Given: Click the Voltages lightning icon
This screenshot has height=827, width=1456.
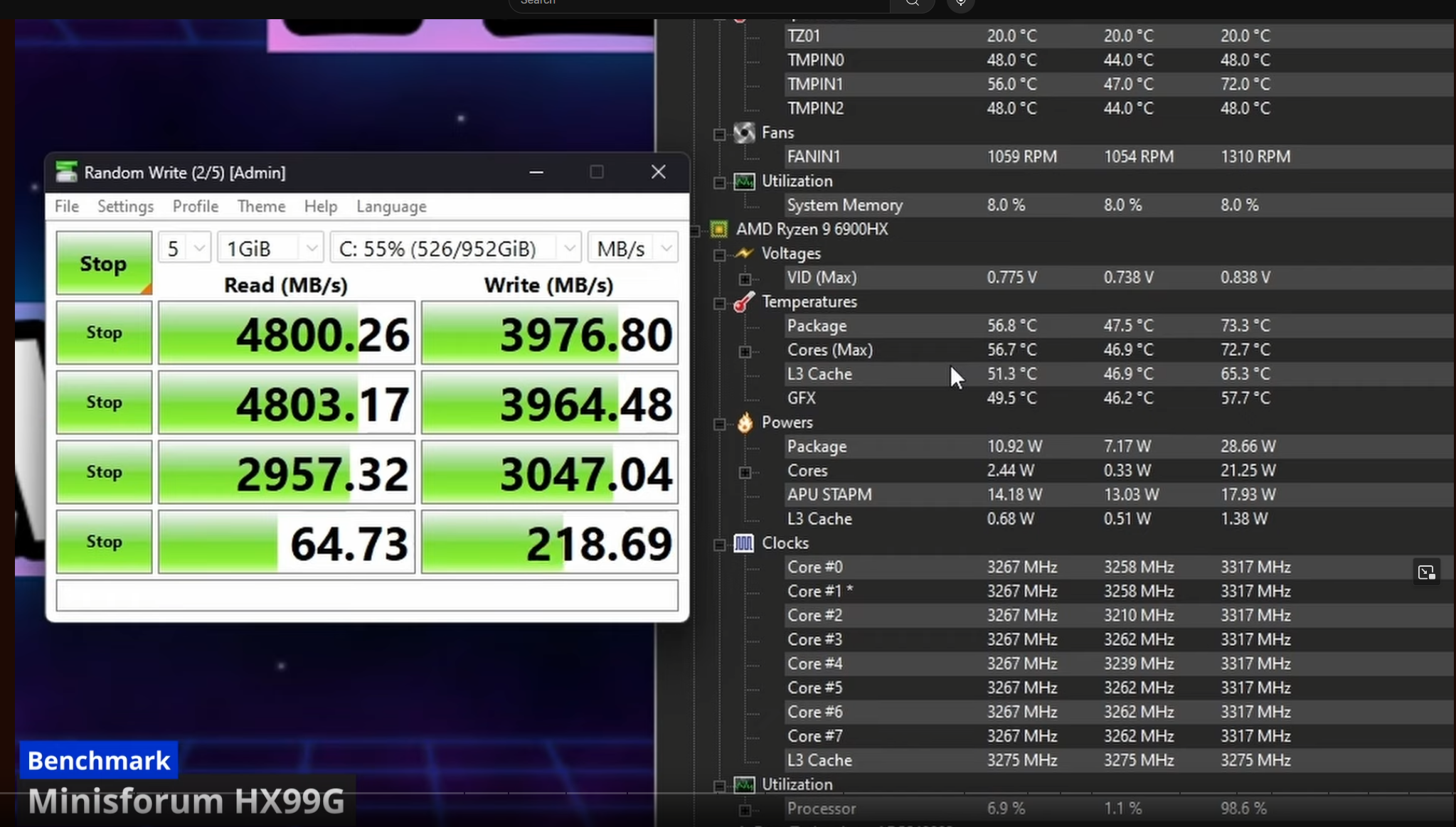Looking at the screenshot, I should click(x=744, y=253).
